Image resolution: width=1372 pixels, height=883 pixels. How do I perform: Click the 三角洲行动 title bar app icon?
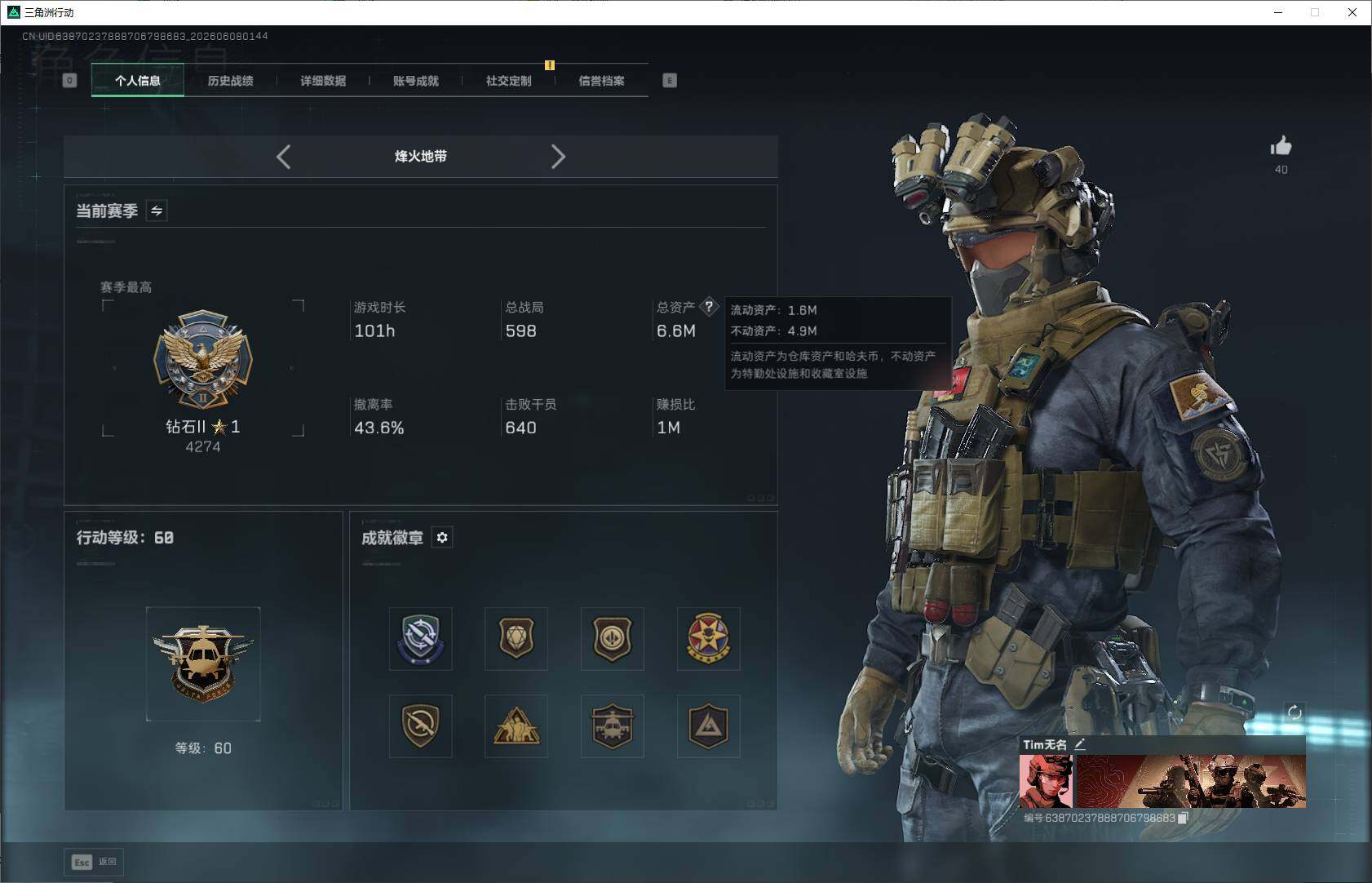[13, 12]
